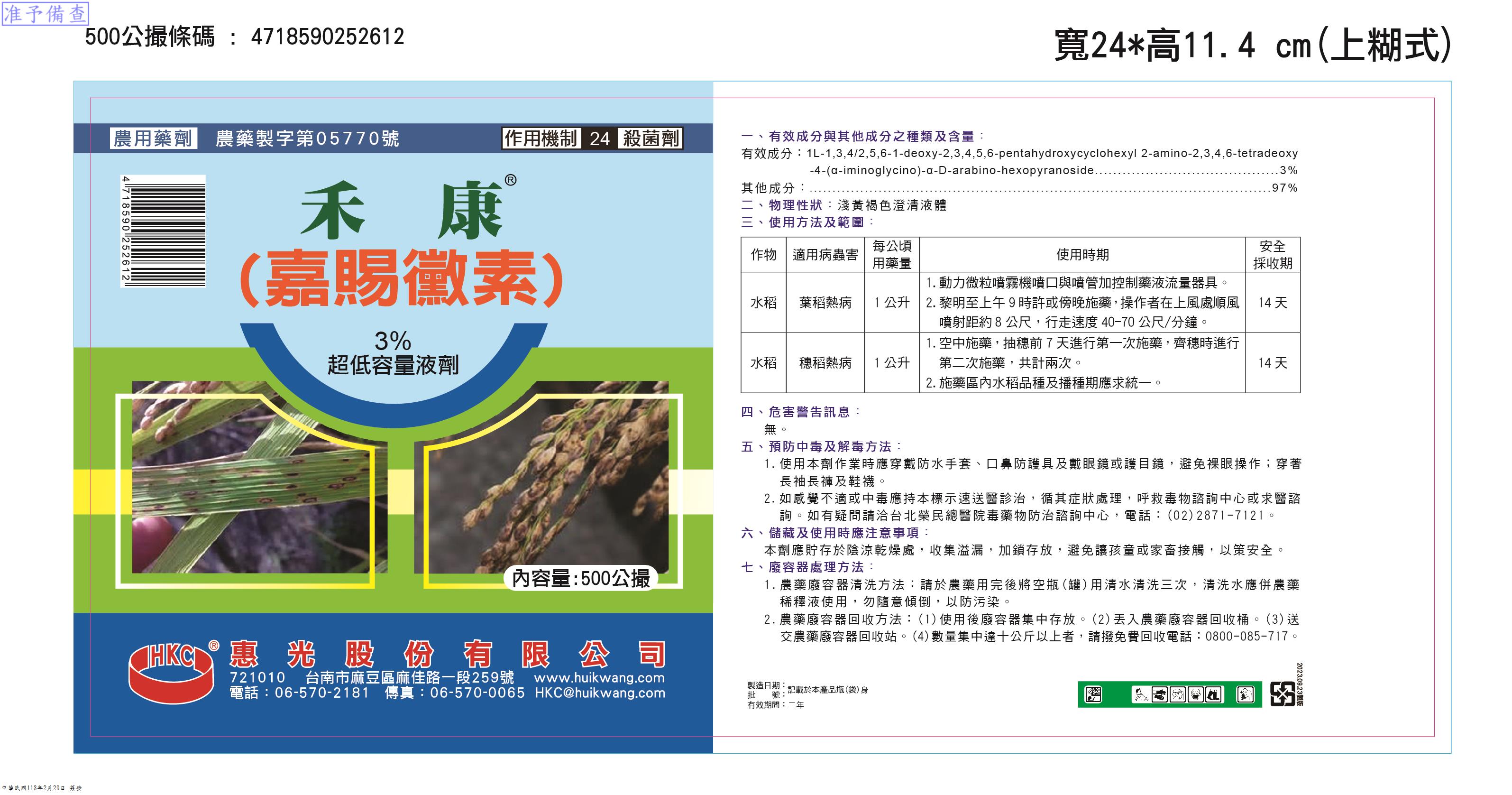Click the orange text (嘉賜黴素)

click(x=402, y=278)
